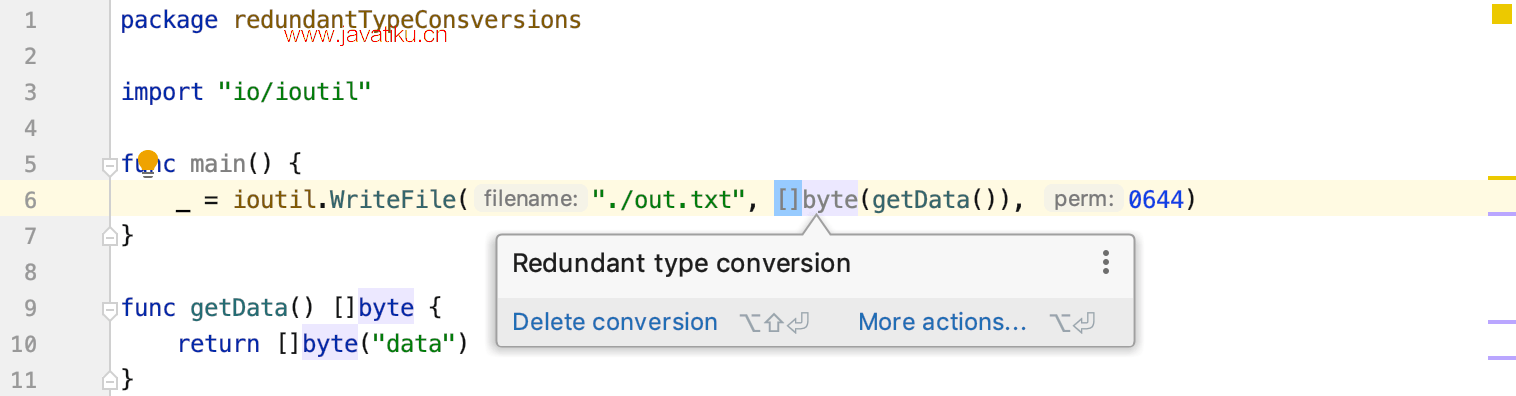Collapse the main function using its fold marker
The height and width of the screenshot is (396, 1516).
pos(109,164)
